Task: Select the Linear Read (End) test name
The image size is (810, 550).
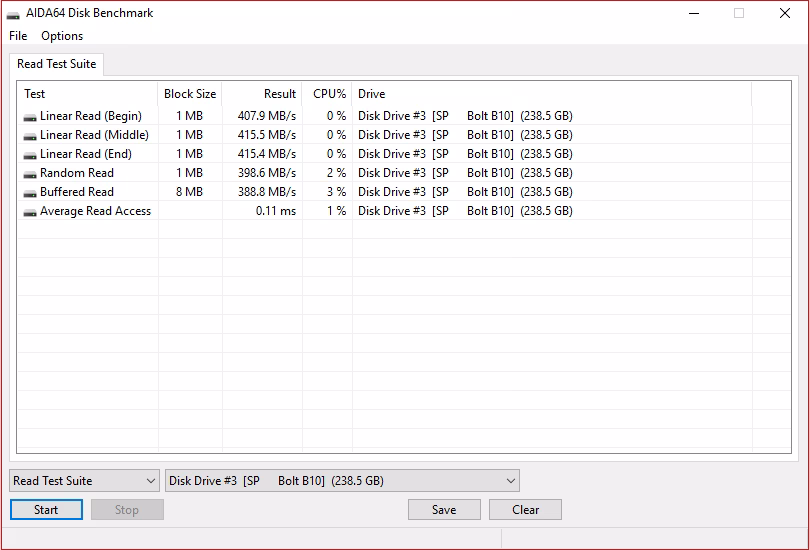Action: coord(86,154)
